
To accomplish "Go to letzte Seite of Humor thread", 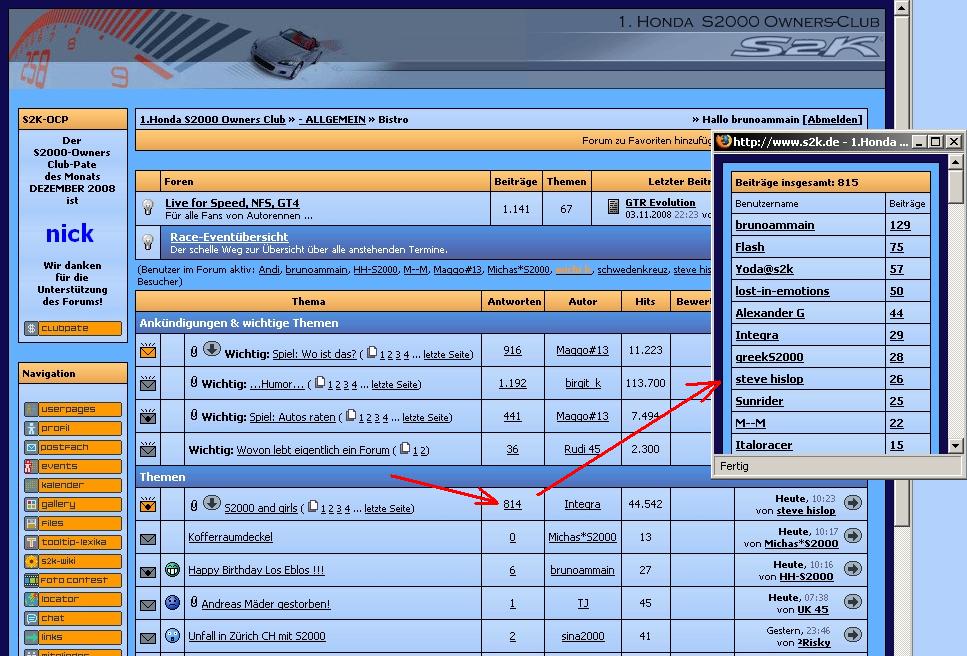I will pos(395,384).
